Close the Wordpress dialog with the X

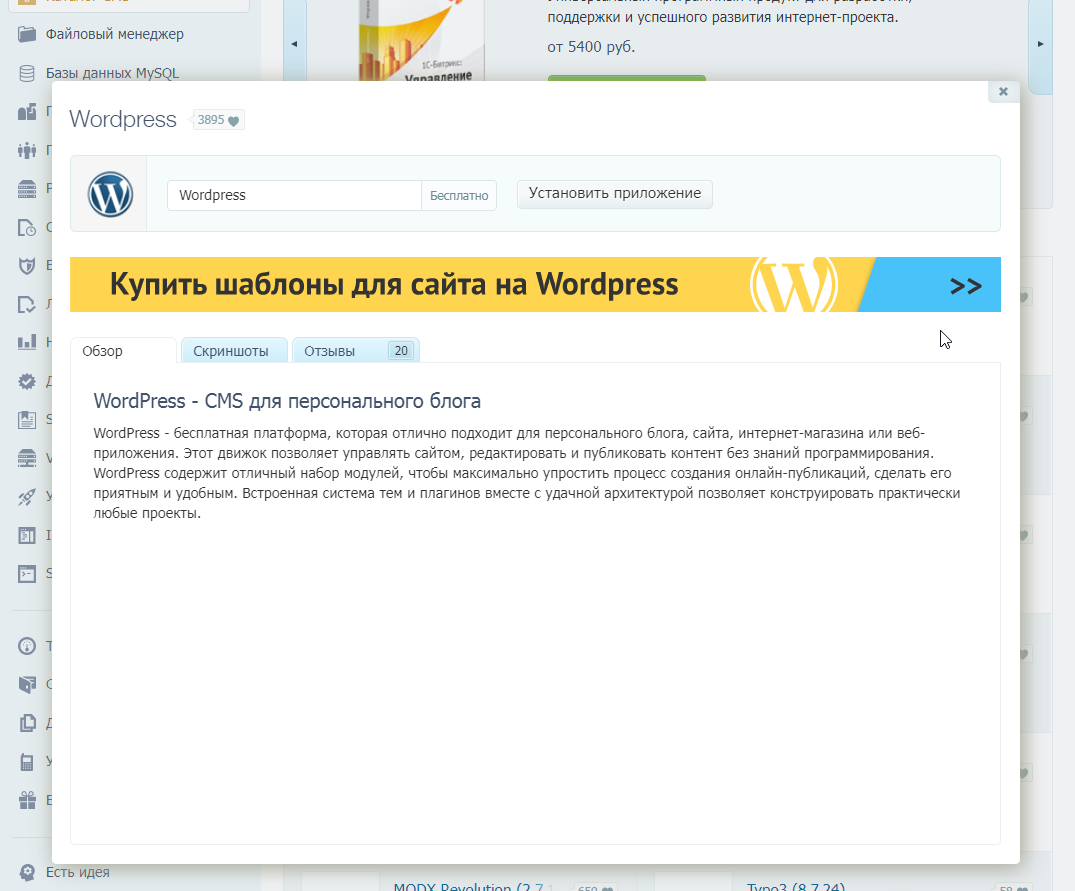[1003, 92]
